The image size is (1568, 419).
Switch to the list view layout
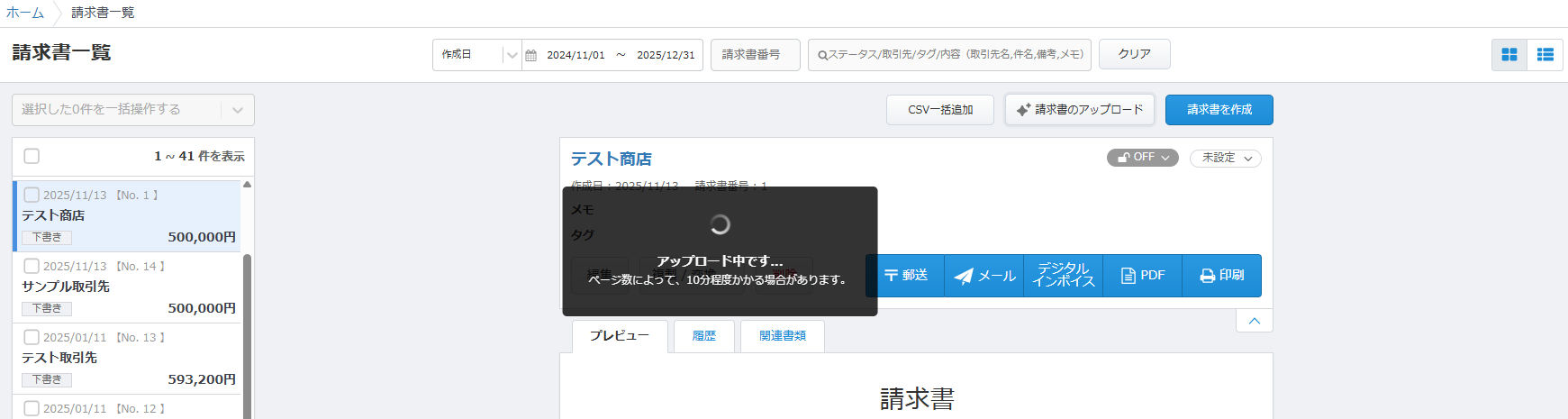coord(1545,55)
